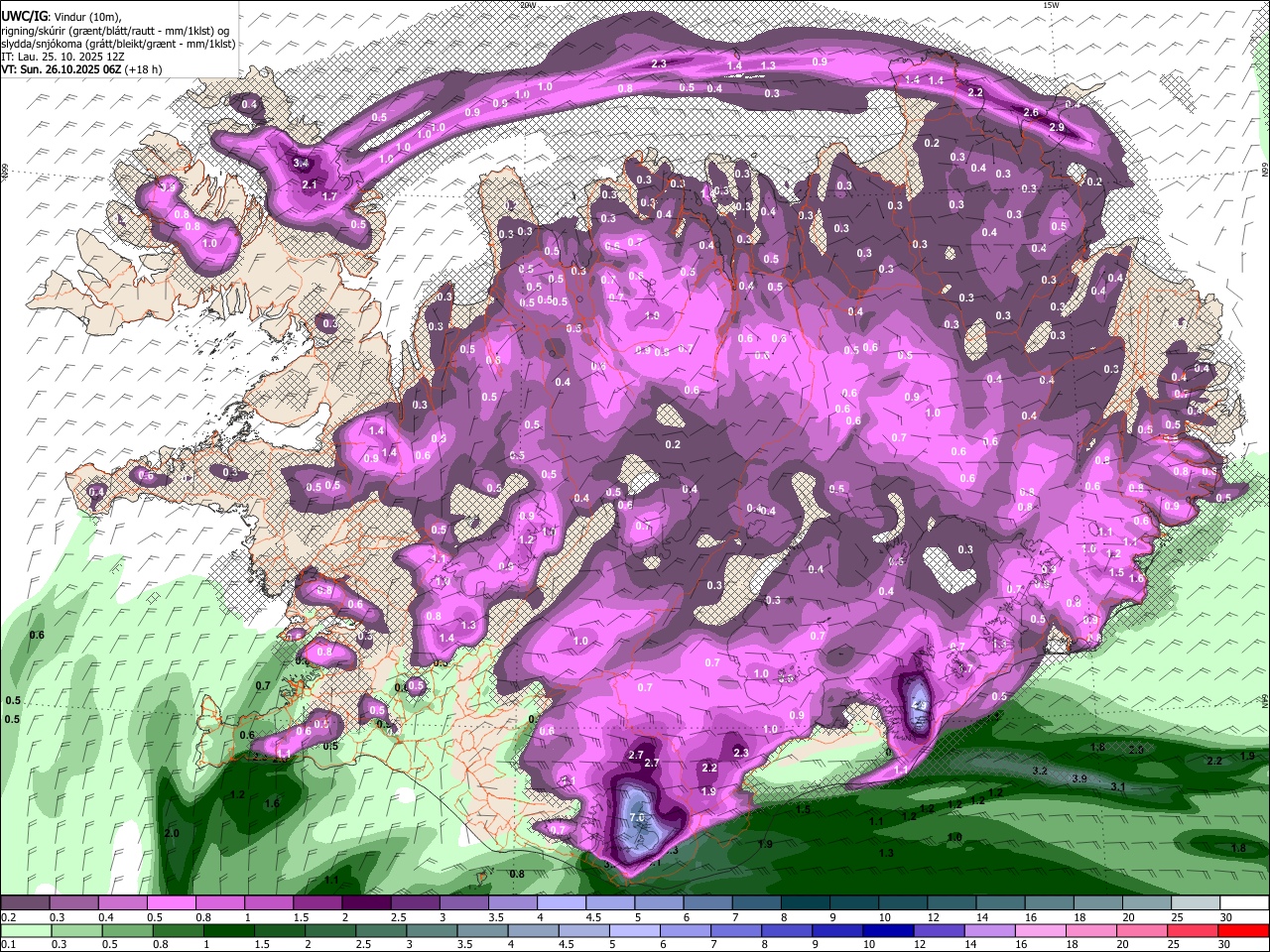Click the "20W" longitude label on the top edge
The image size is (1270, 952).
click(x=528, y=5)
